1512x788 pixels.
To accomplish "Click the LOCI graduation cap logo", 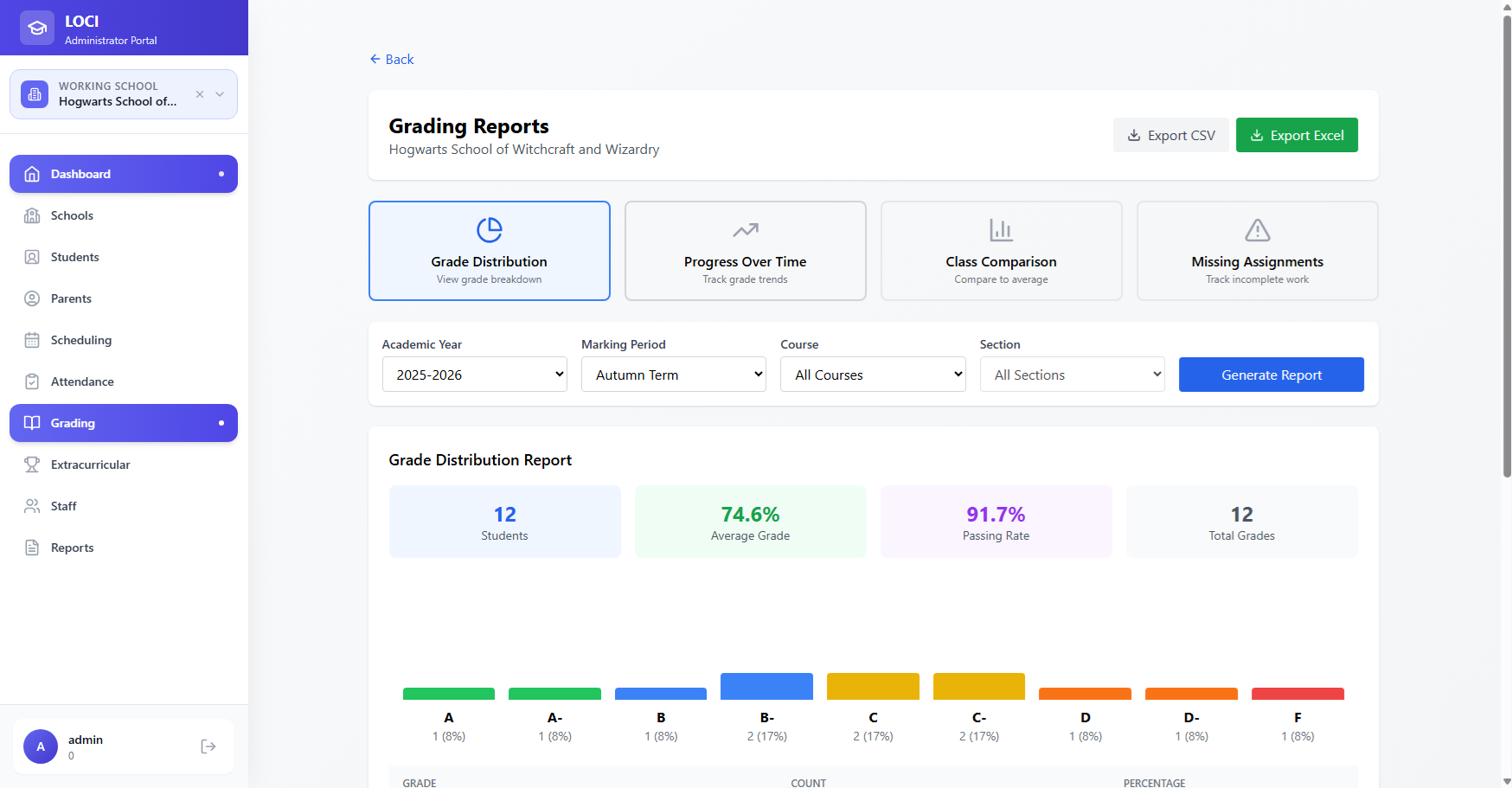I will coord(37,29).
